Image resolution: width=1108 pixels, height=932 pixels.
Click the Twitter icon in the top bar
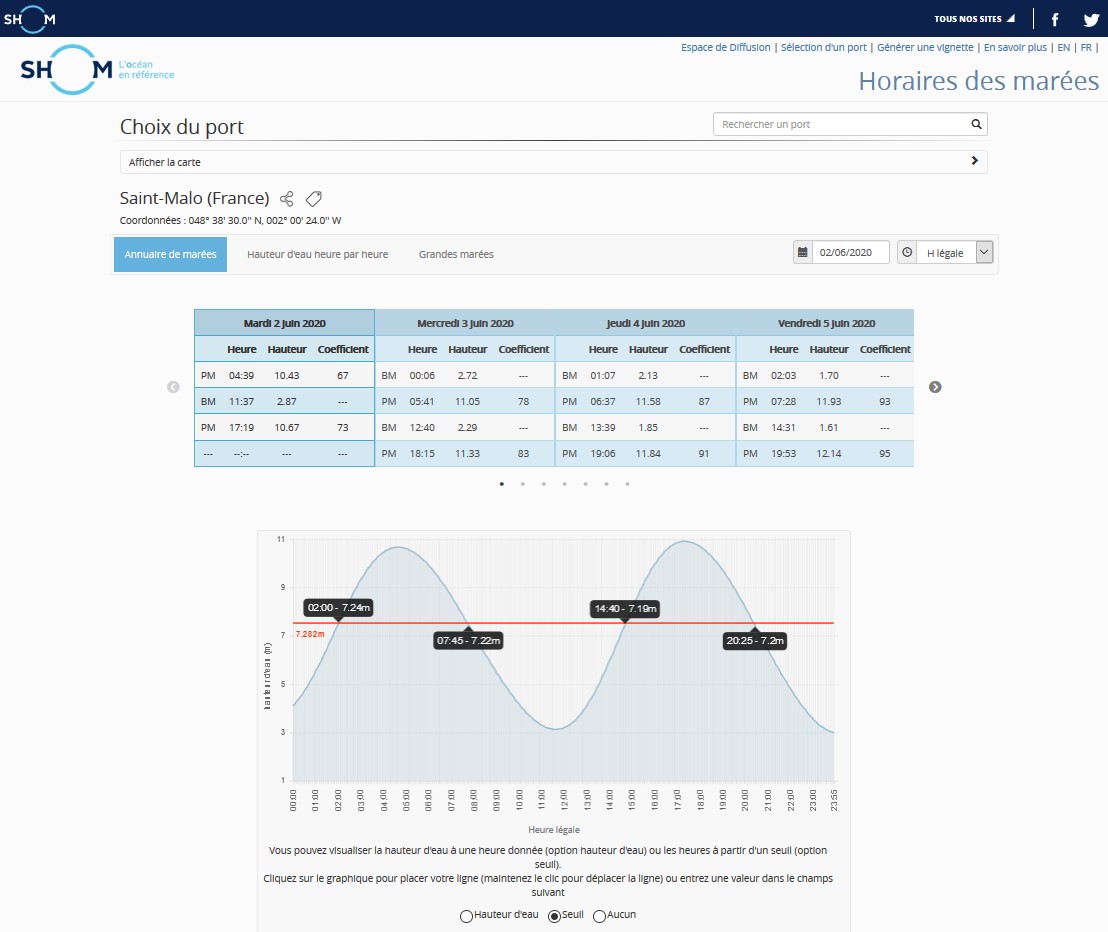click(x=1089, y=18)
